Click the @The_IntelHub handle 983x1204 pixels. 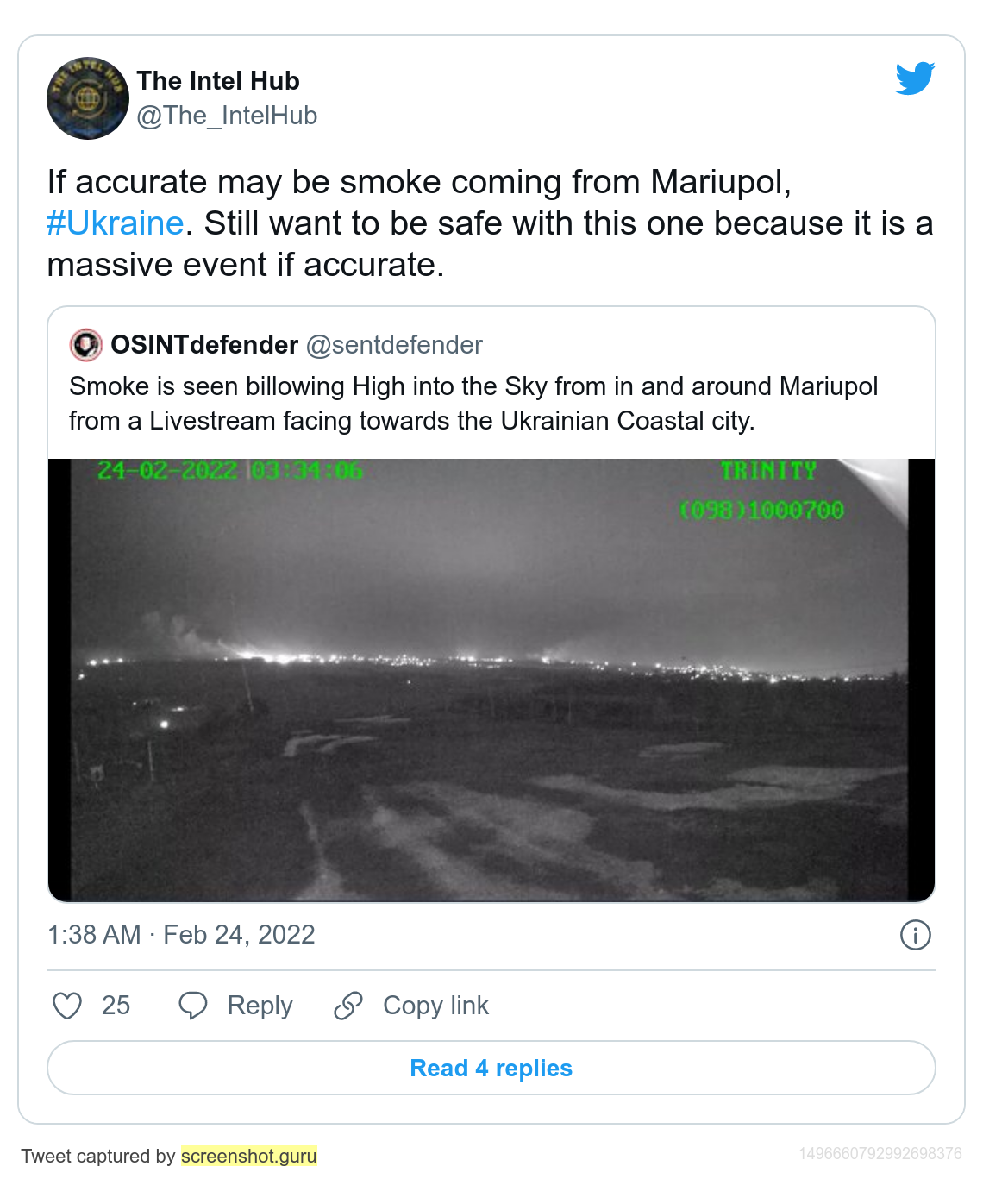click(x=227, y=116)
